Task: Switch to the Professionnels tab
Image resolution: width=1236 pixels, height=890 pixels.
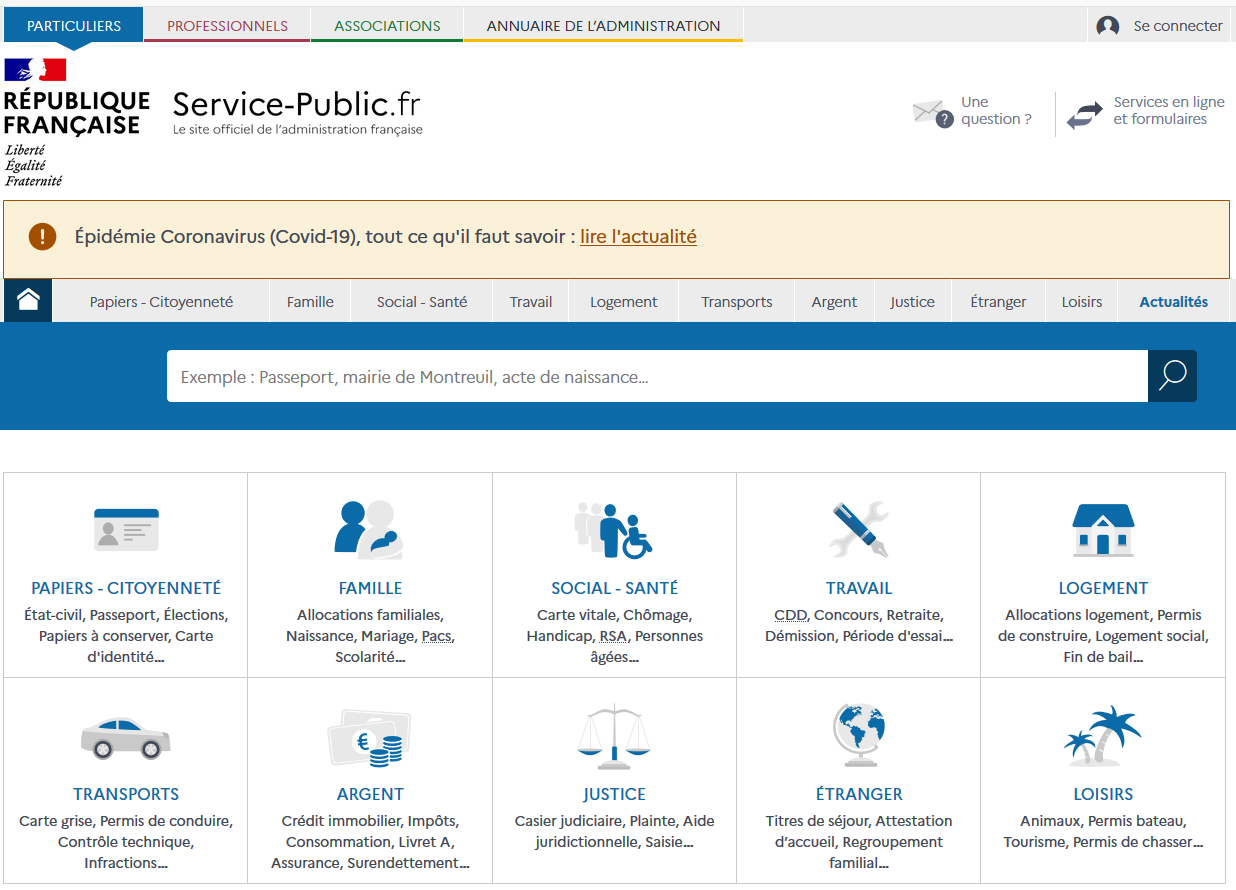Action: coord(227,26)
